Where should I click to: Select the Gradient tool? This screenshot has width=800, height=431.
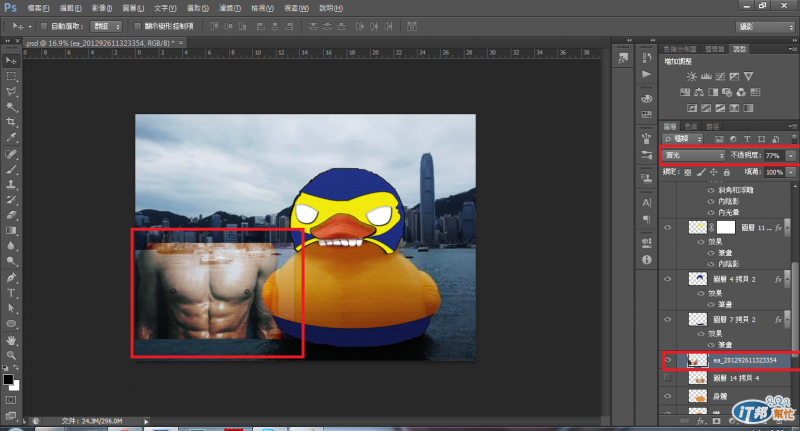click(x=11, y=231)
